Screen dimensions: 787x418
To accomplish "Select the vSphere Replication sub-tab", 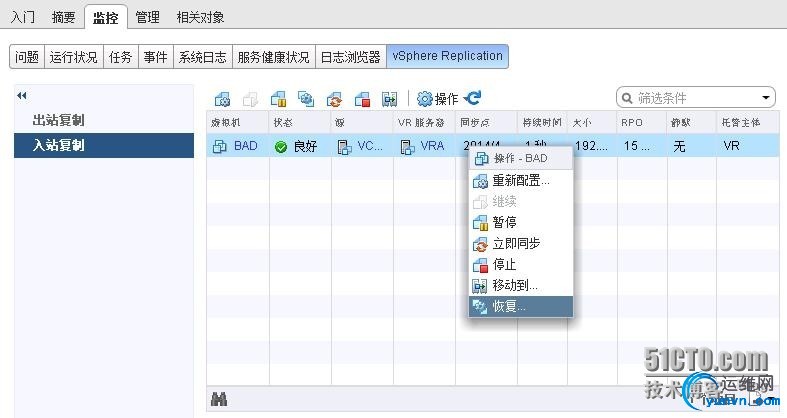I will (x=447, y=56).
